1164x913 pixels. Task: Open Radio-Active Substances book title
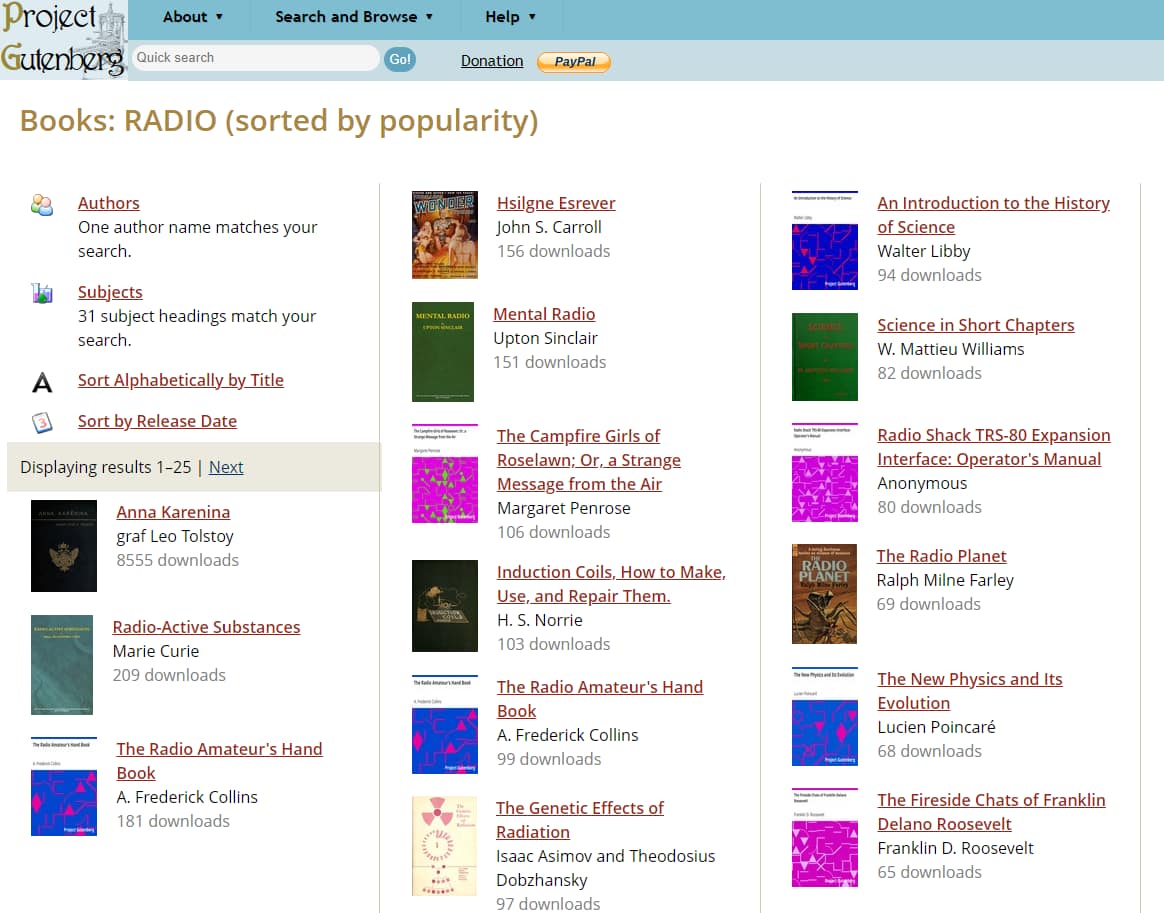point(206,627)
